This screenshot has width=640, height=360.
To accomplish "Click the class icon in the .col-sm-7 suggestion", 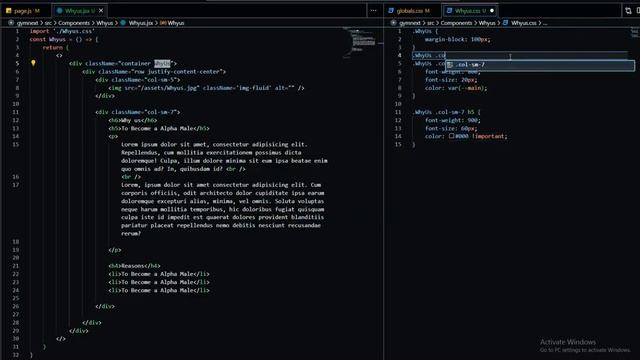I will [x=450, y=65].
